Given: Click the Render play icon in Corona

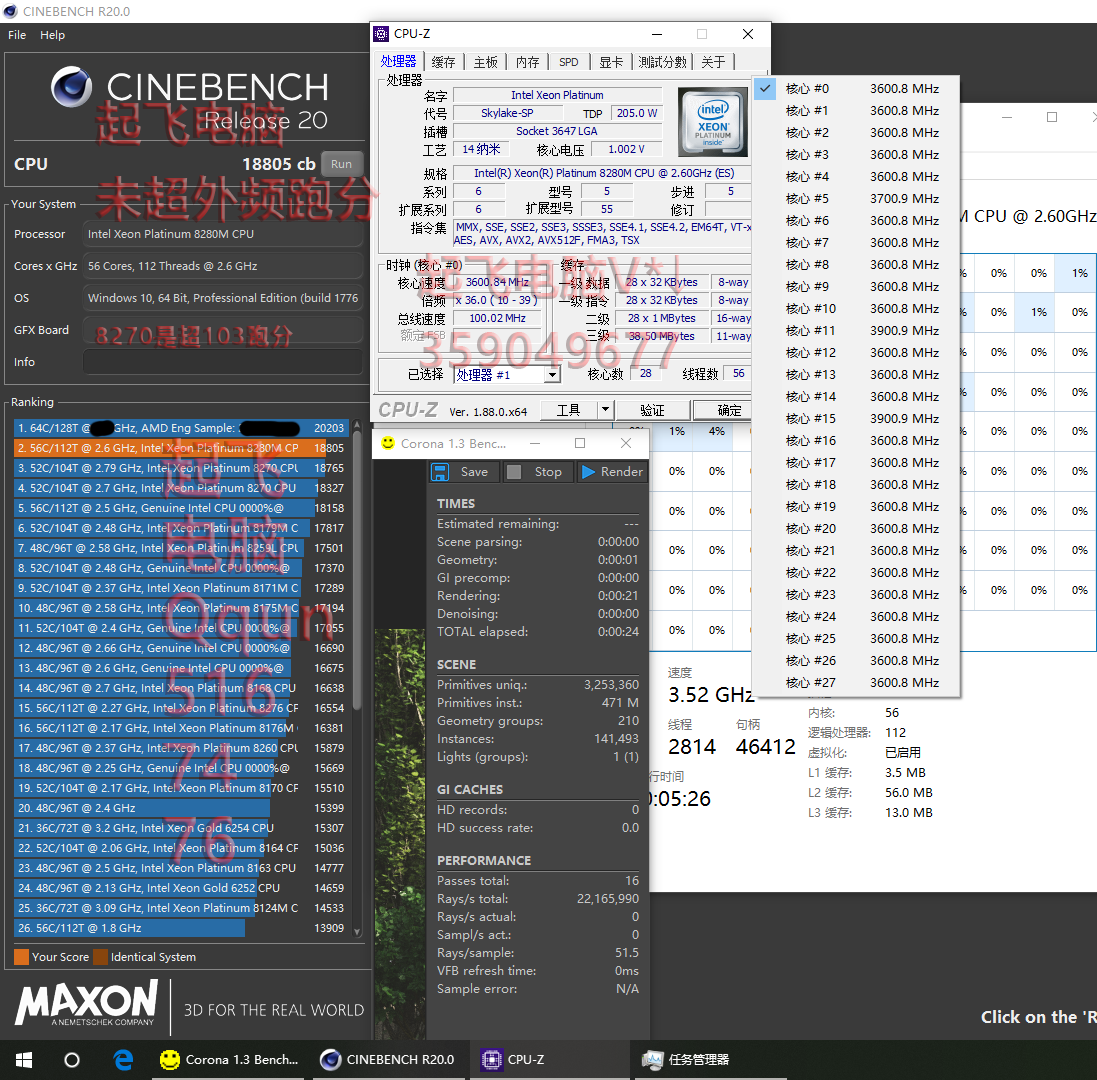Looking at the screenshot, I should tap(588, 472).
